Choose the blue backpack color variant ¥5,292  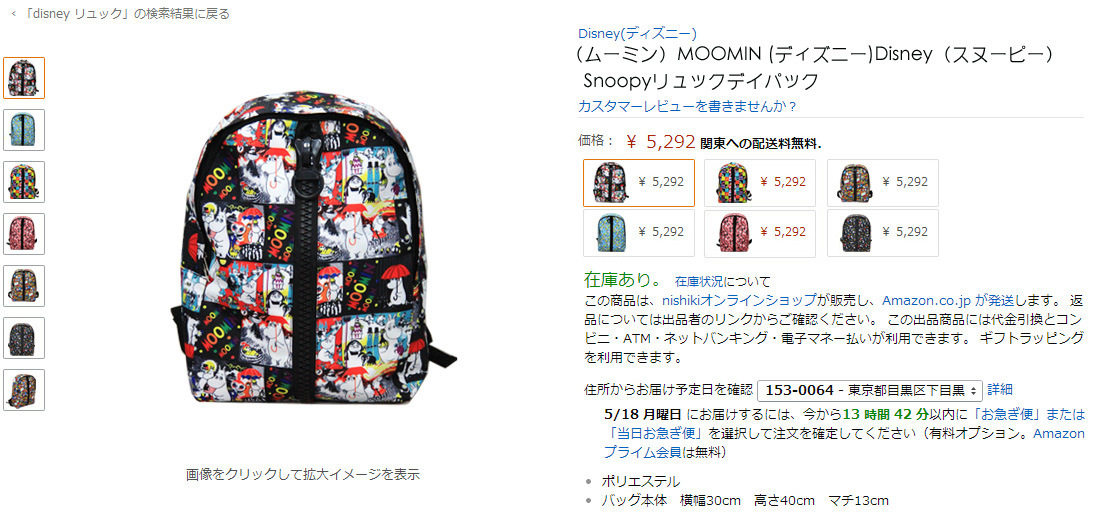639,233
